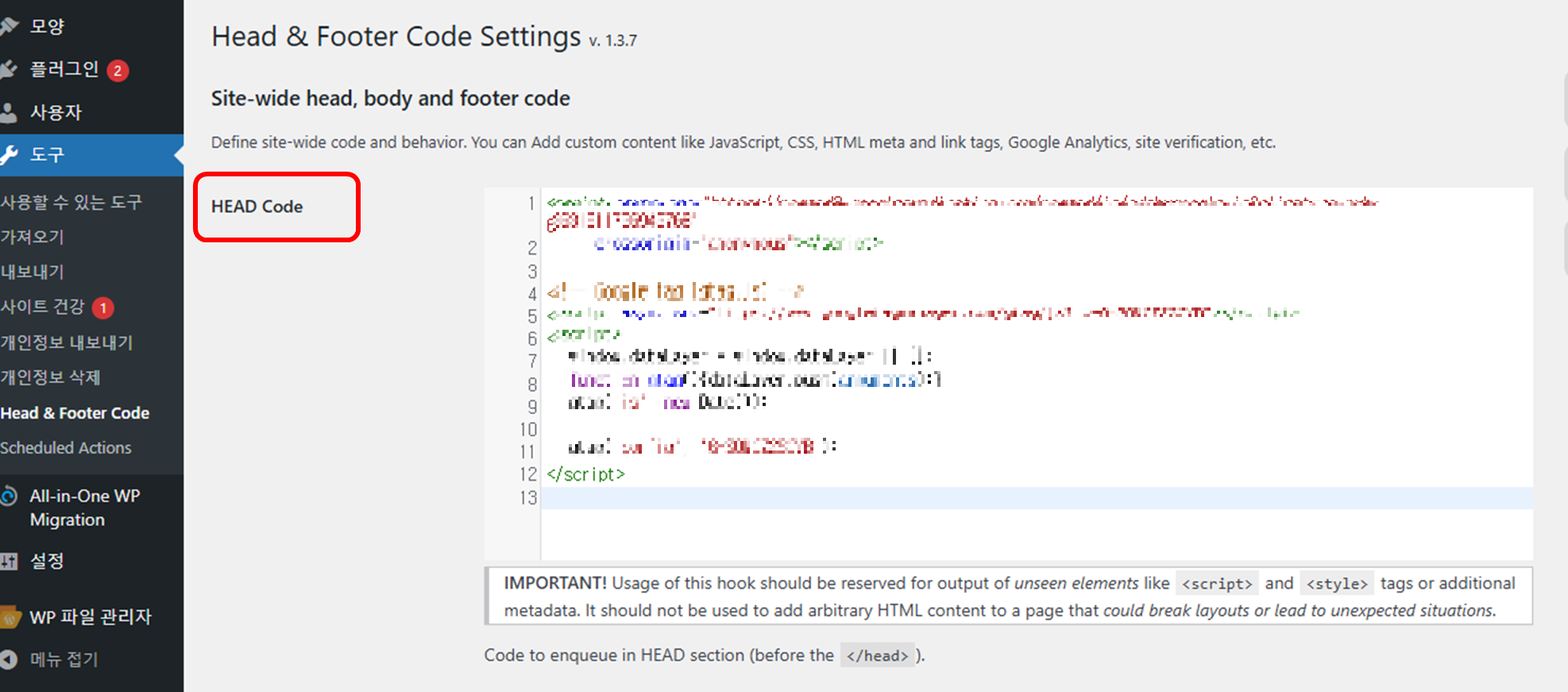
Task: Click line number 12 in the gutter
Action: [529, 474]
